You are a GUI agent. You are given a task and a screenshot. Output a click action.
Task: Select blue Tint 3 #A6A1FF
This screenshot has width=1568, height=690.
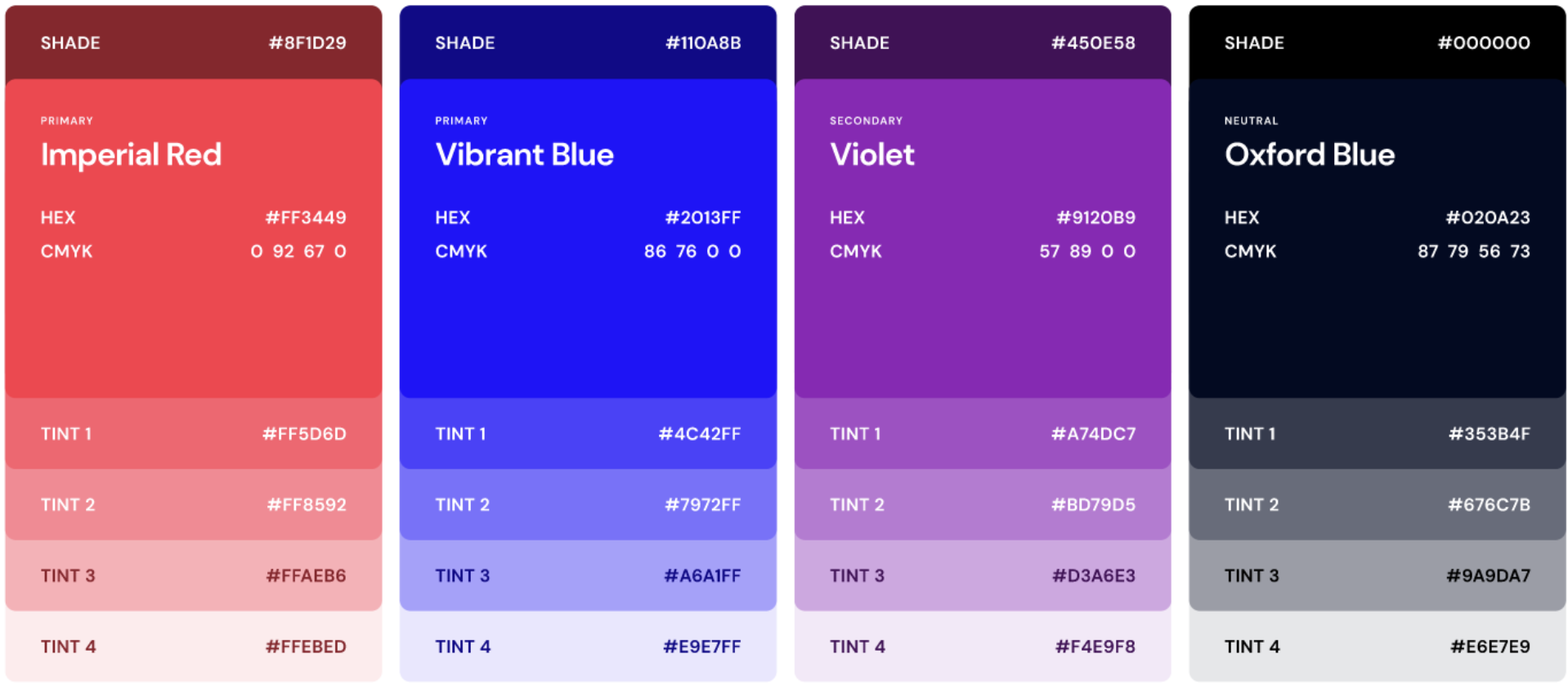pyautogui.click(x=587, y=576)
